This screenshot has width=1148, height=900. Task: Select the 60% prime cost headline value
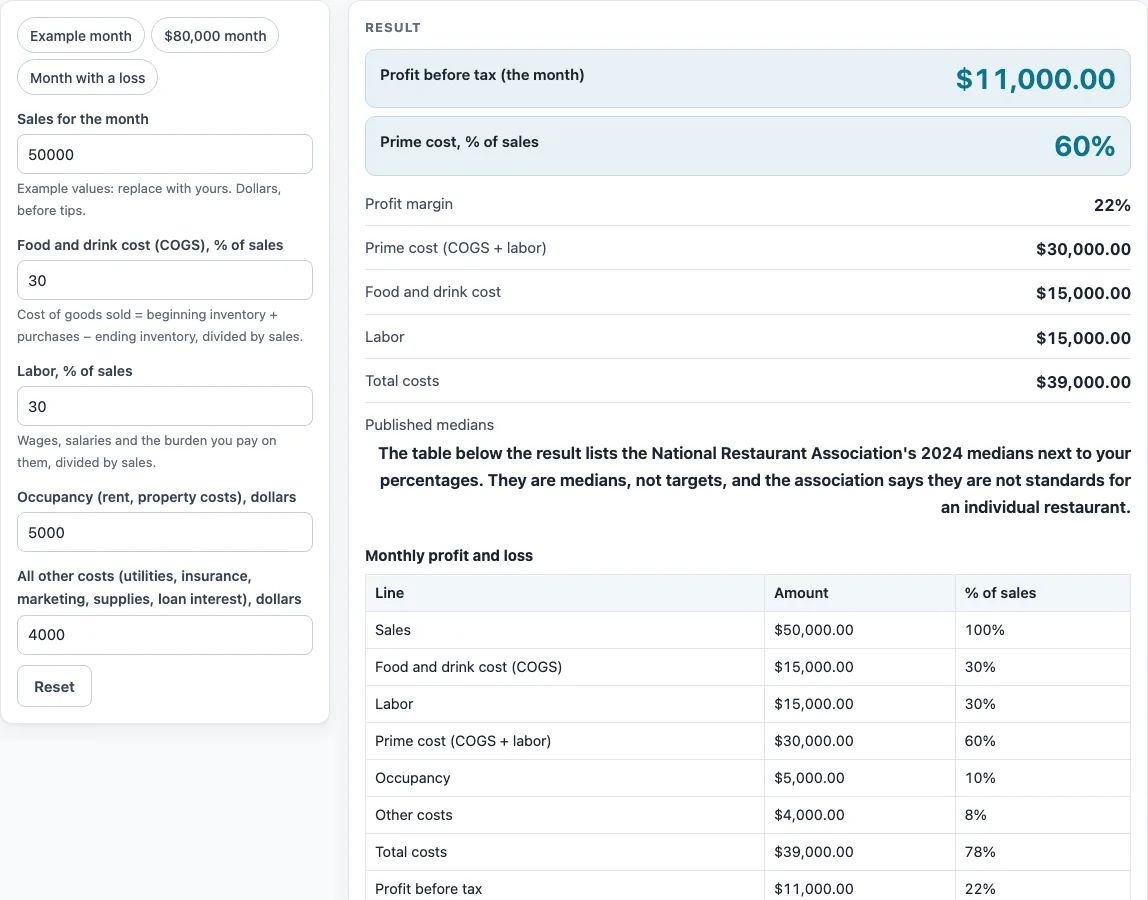click(1084, 146)
